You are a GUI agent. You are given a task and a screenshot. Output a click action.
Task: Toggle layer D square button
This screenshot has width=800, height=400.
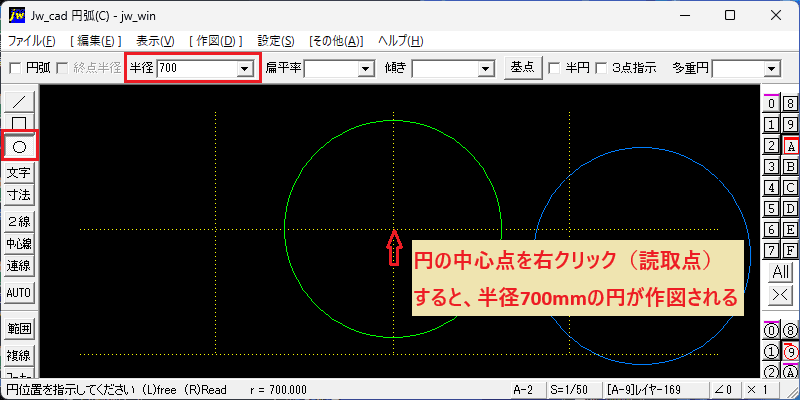click(x=790, y=209)
